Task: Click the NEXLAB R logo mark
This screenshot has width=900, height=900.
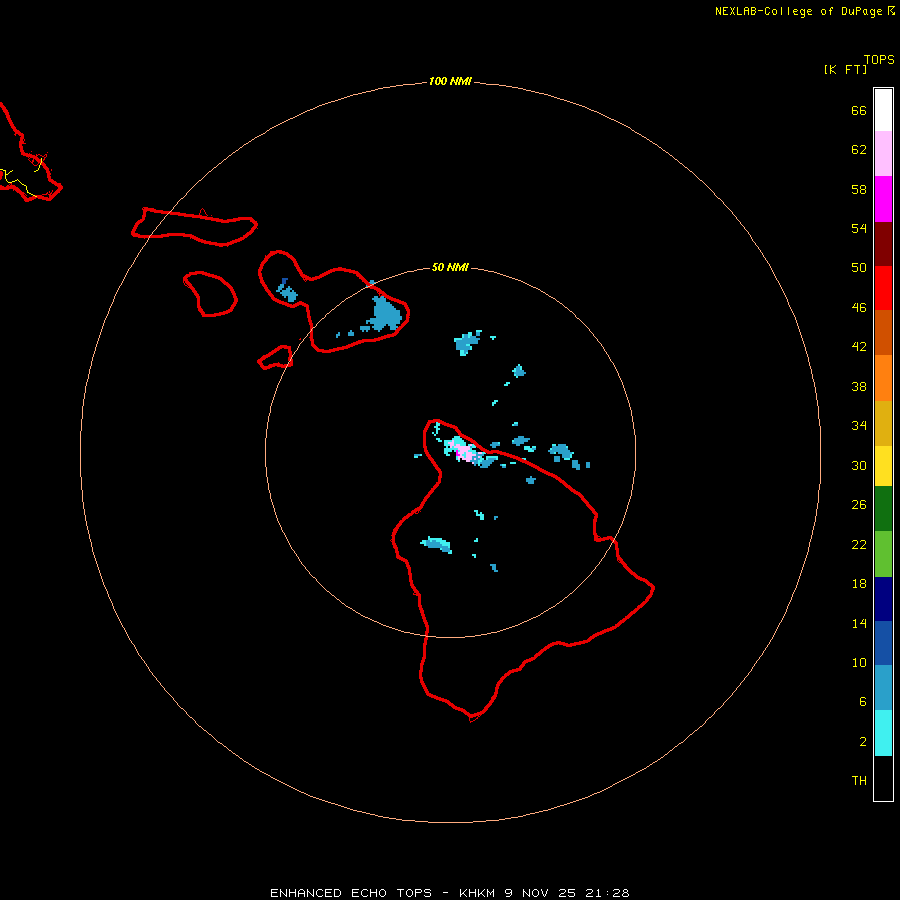Action: [891, 10]
